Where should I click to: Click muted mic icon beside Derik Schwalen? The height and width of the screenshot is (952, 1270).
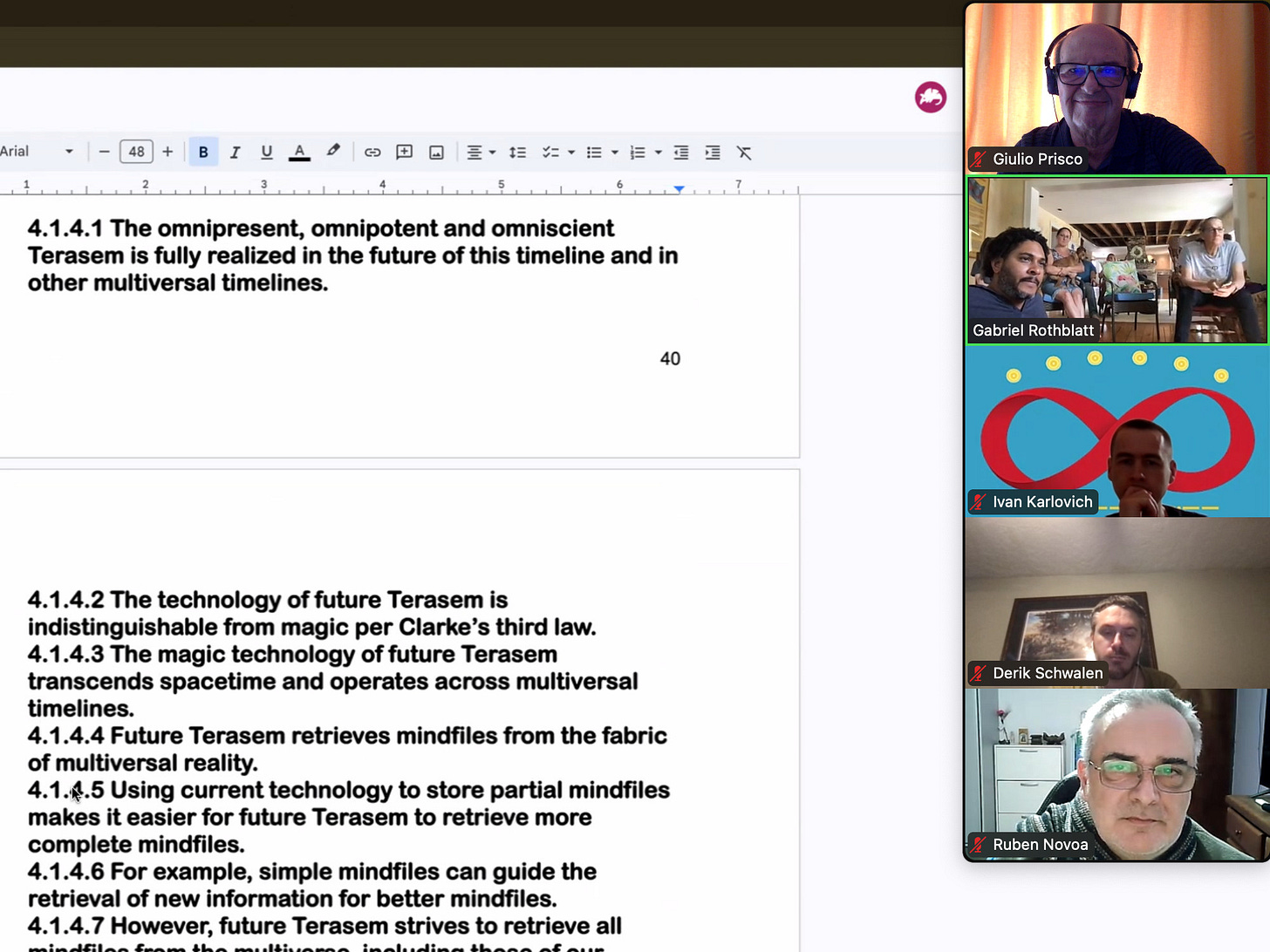tap(979, 673)
